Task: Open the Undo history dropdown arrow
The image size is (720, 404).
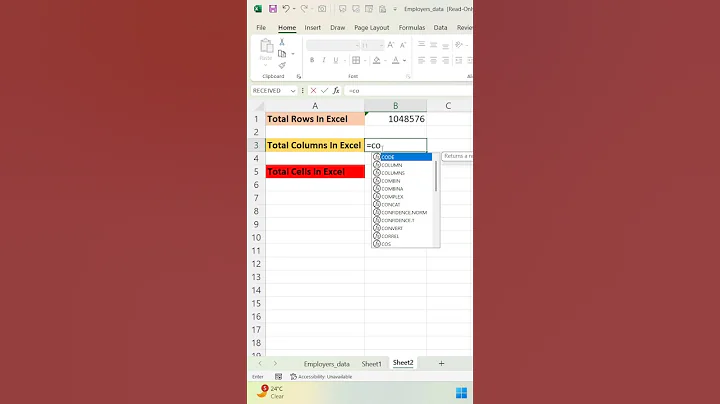Action: click(294, 9)
